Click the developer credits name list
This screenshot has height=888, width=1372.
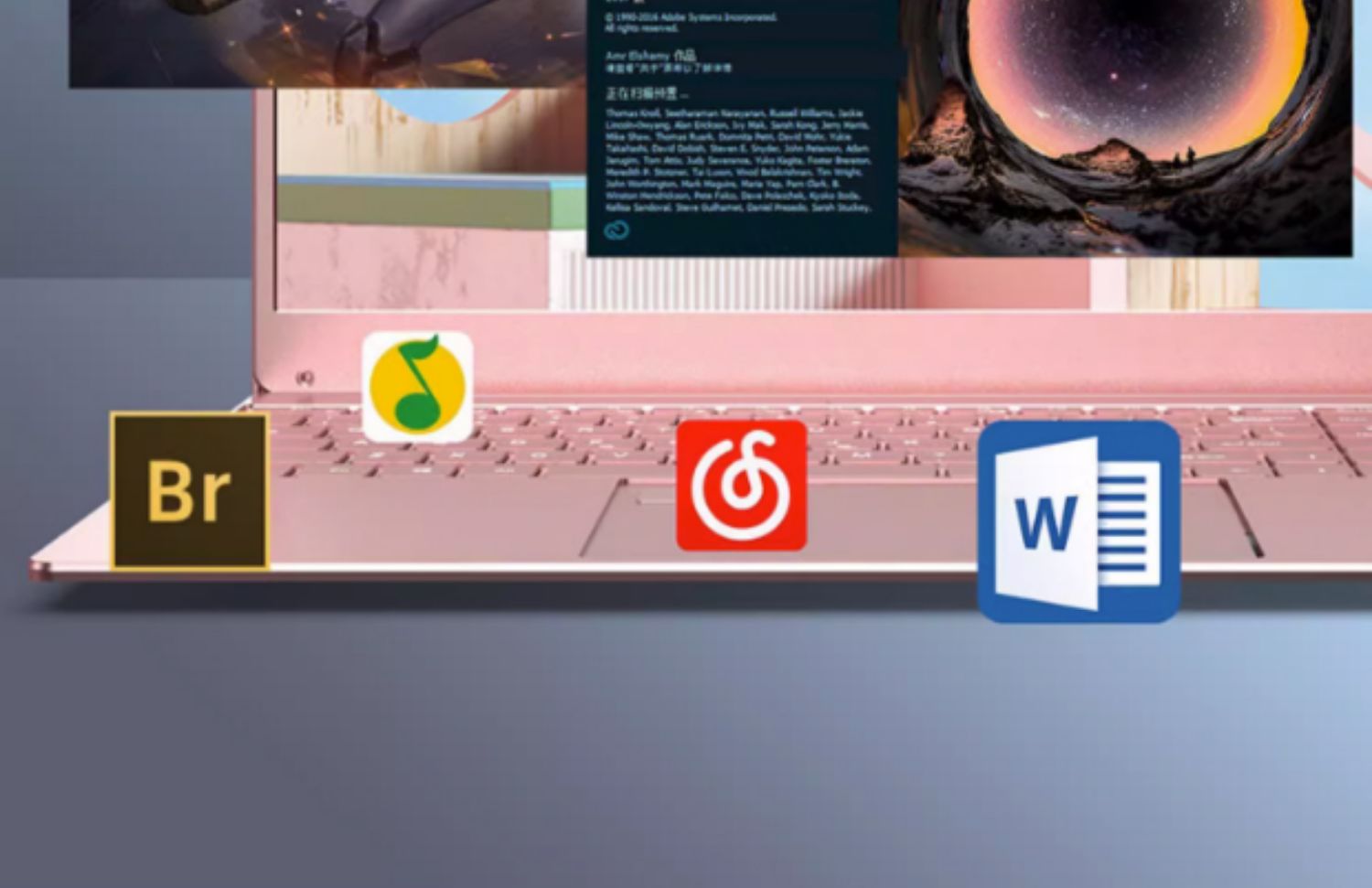pos(737,160)
